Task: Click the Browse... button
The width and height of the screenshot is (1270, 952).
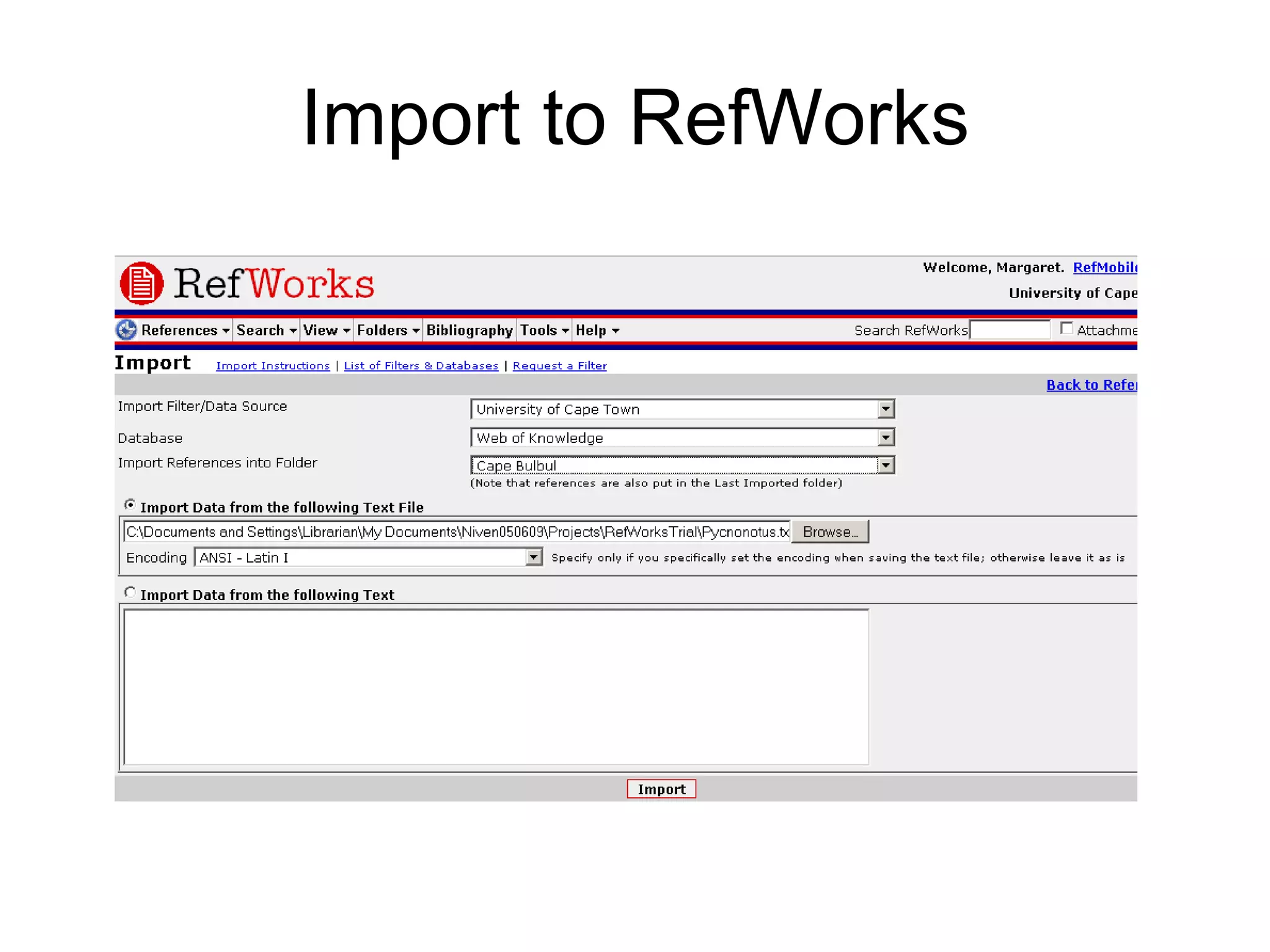Action: (830, 532)
